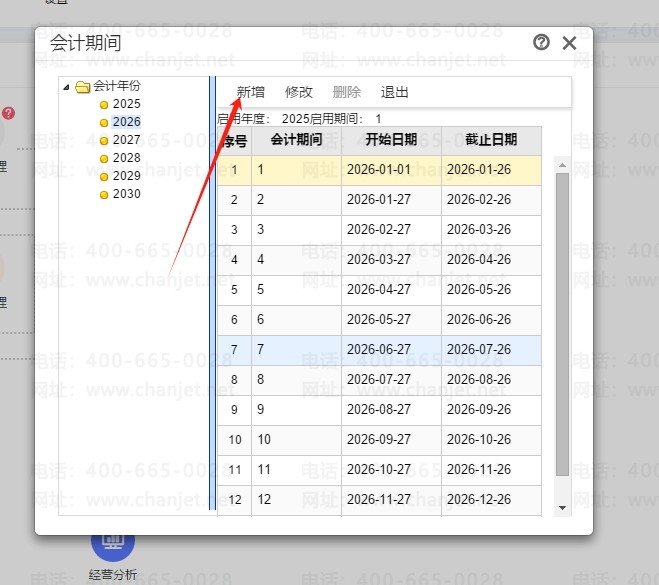This screenshot has height=585, width=659.
Task: Click red question mark icon in background window
Action: (x=8, y=113)
